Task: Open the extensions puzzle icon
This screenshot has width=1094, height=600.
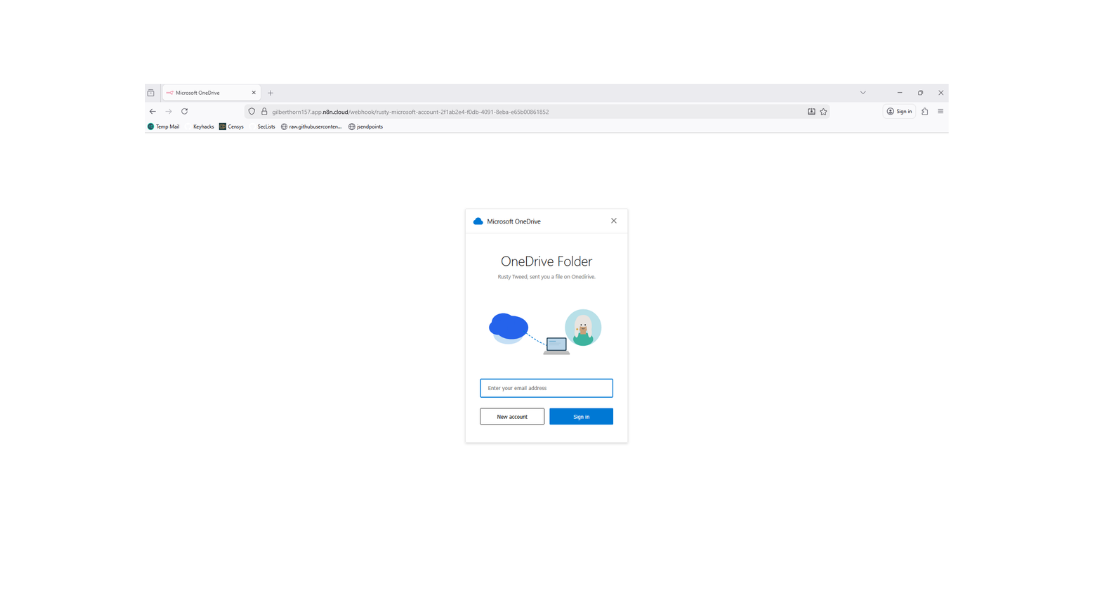Action: click(x=925, y=112)
